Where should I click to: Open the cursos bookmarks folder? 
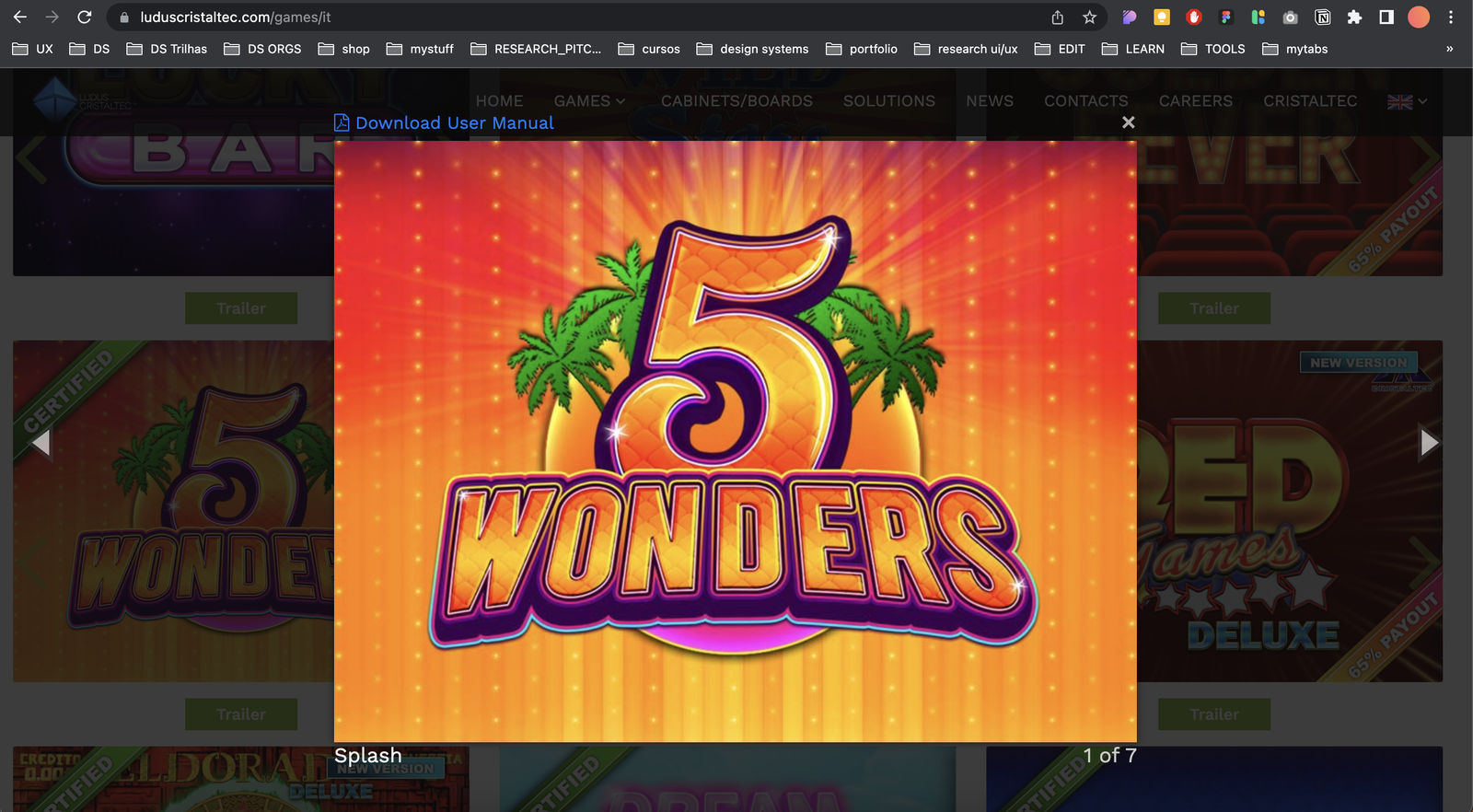(648, 49)
